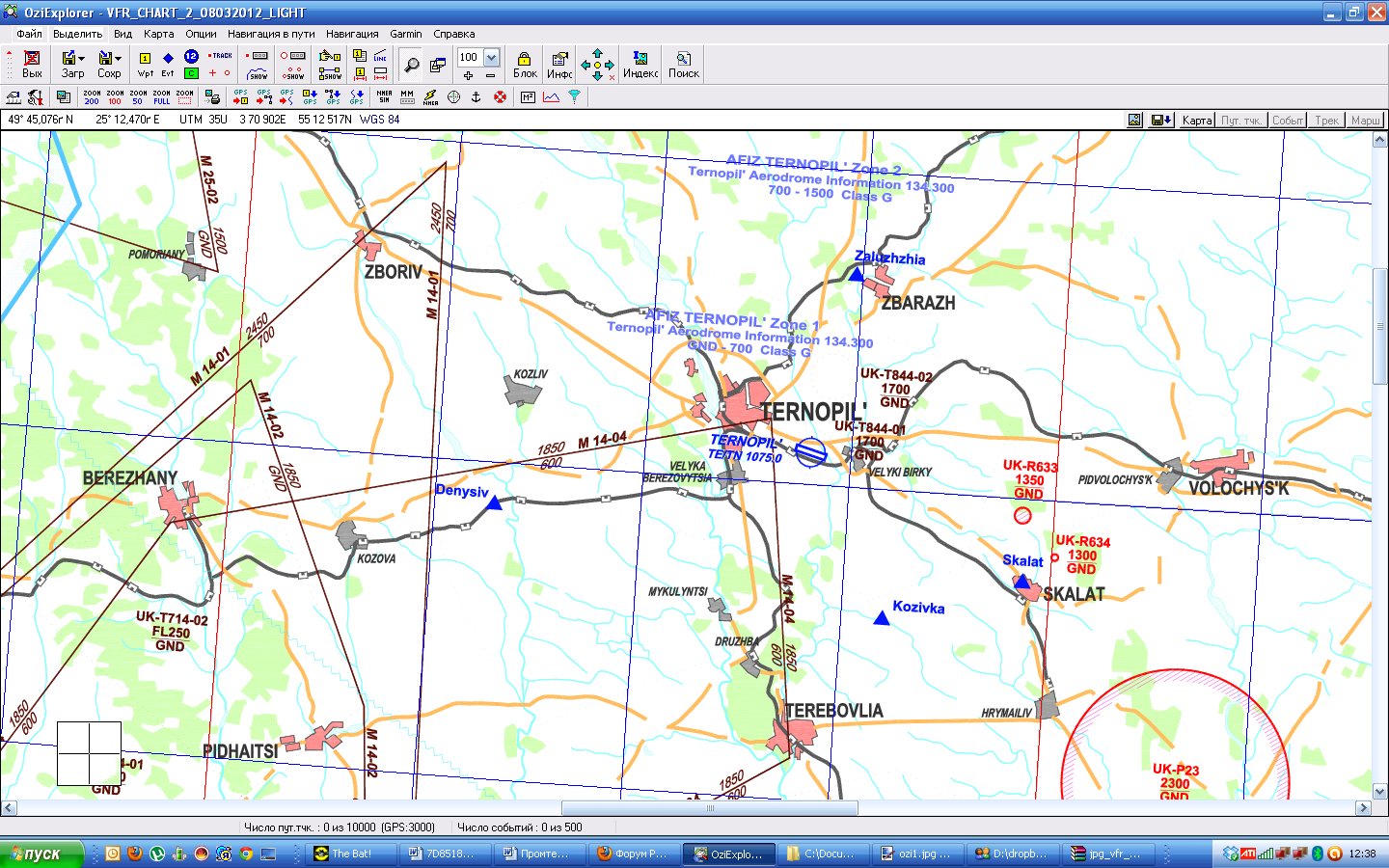Click the ZOOM 200 toolbar icon

point(92,96)
